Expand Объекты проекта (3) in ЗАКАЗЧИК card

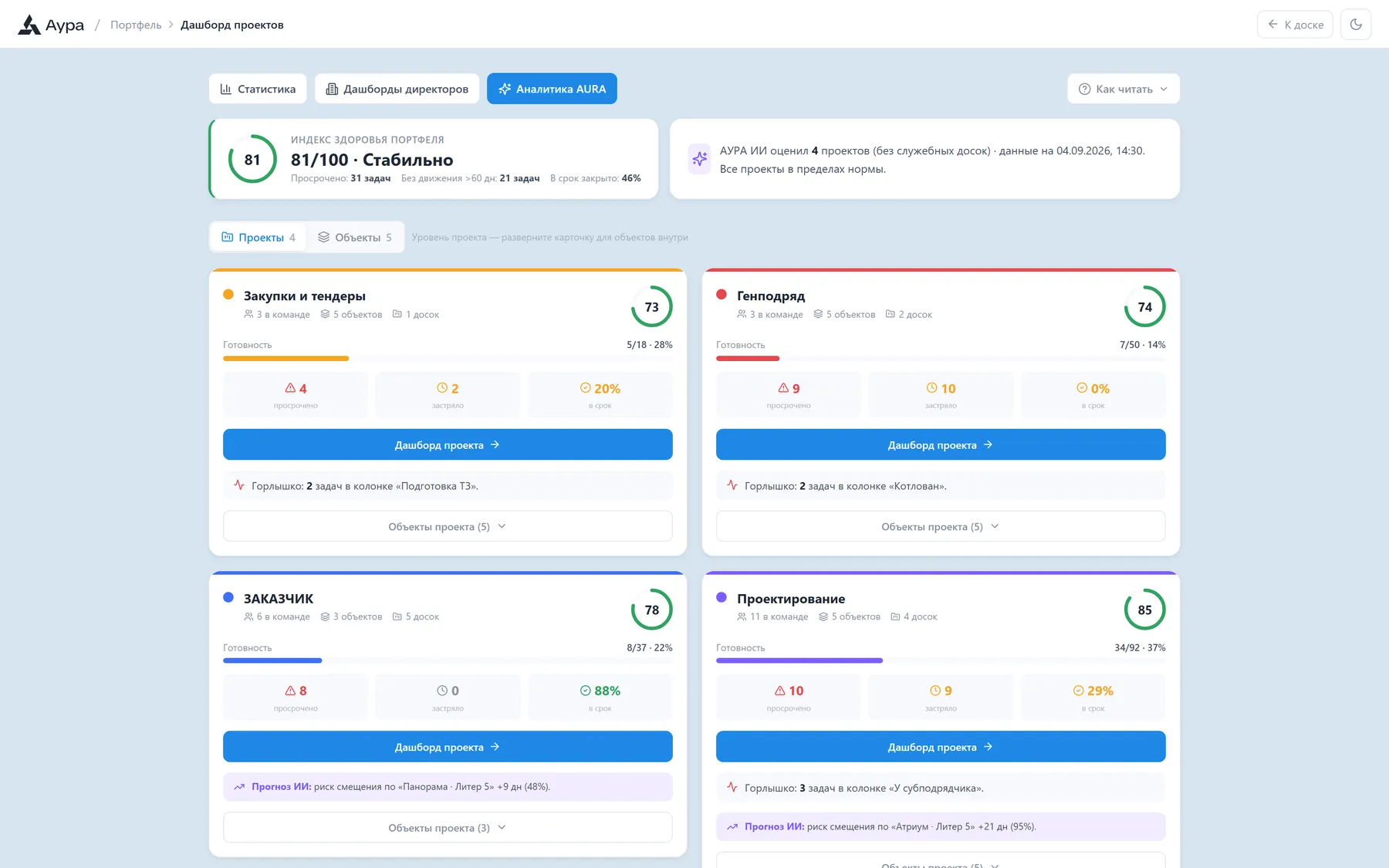pyautogui.click(x=448, y=827)
